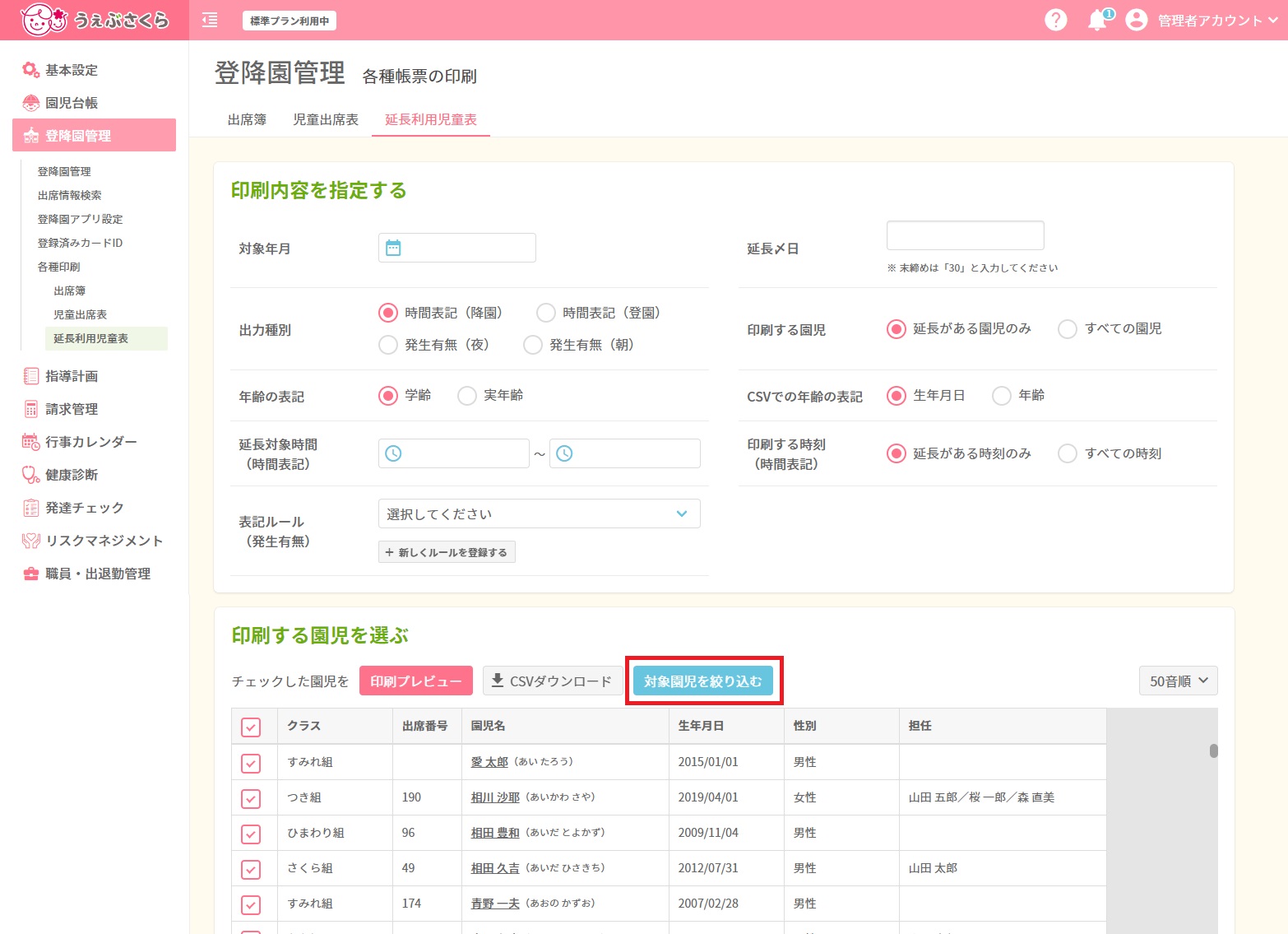Select 実年齢 radio button
The height and width of the screenshot is (934, 1288).
(x=466, y=396)
